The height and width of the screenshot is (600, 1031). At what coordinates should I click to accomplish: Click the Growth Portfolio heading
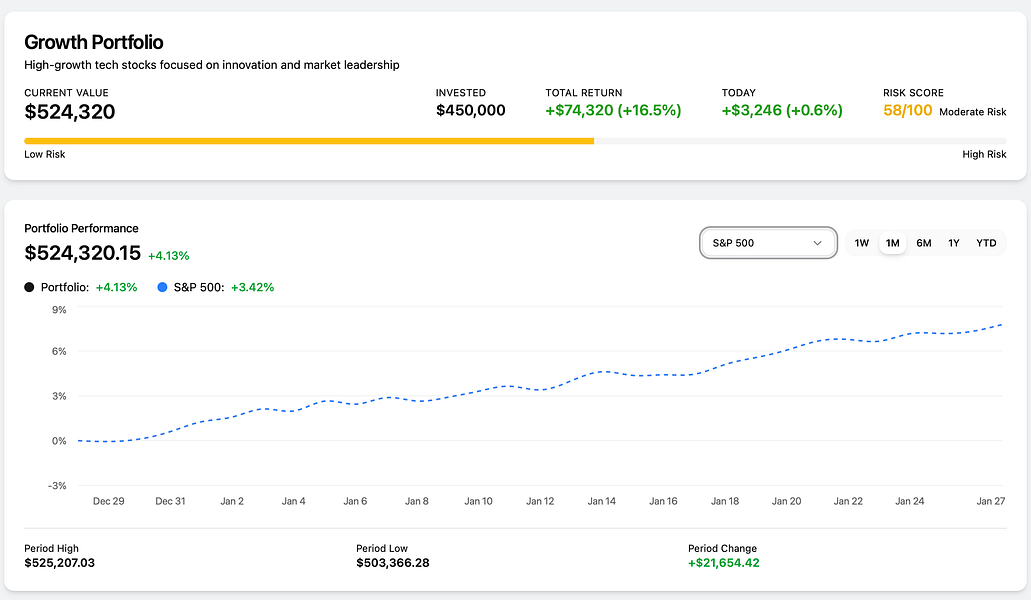click(94, 42)
